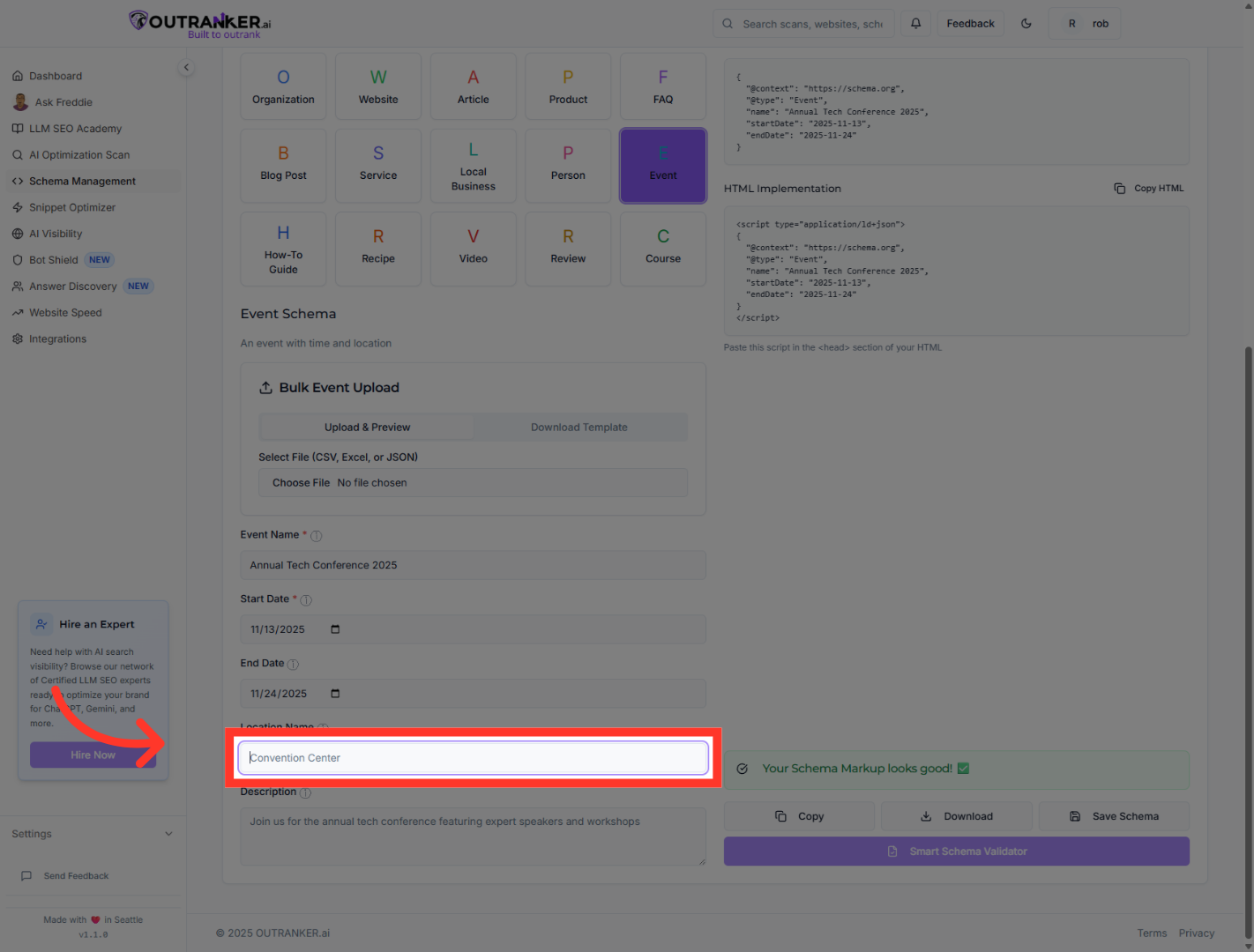The width and height of the screenshot is (1254, 952).
Task: Open Smart Schema Validator
Action: [x=957, y=852]
